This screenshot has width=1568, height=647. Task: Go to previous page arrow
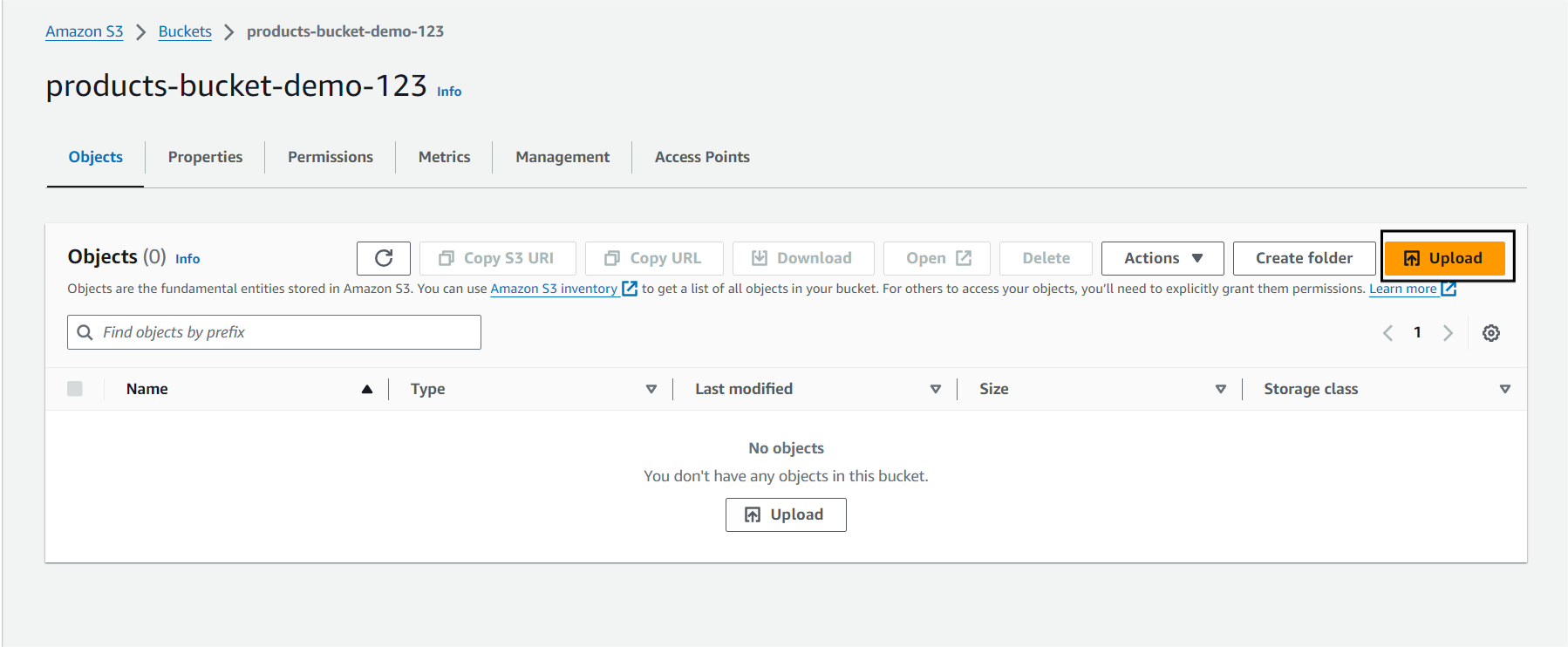point(1387,333)
